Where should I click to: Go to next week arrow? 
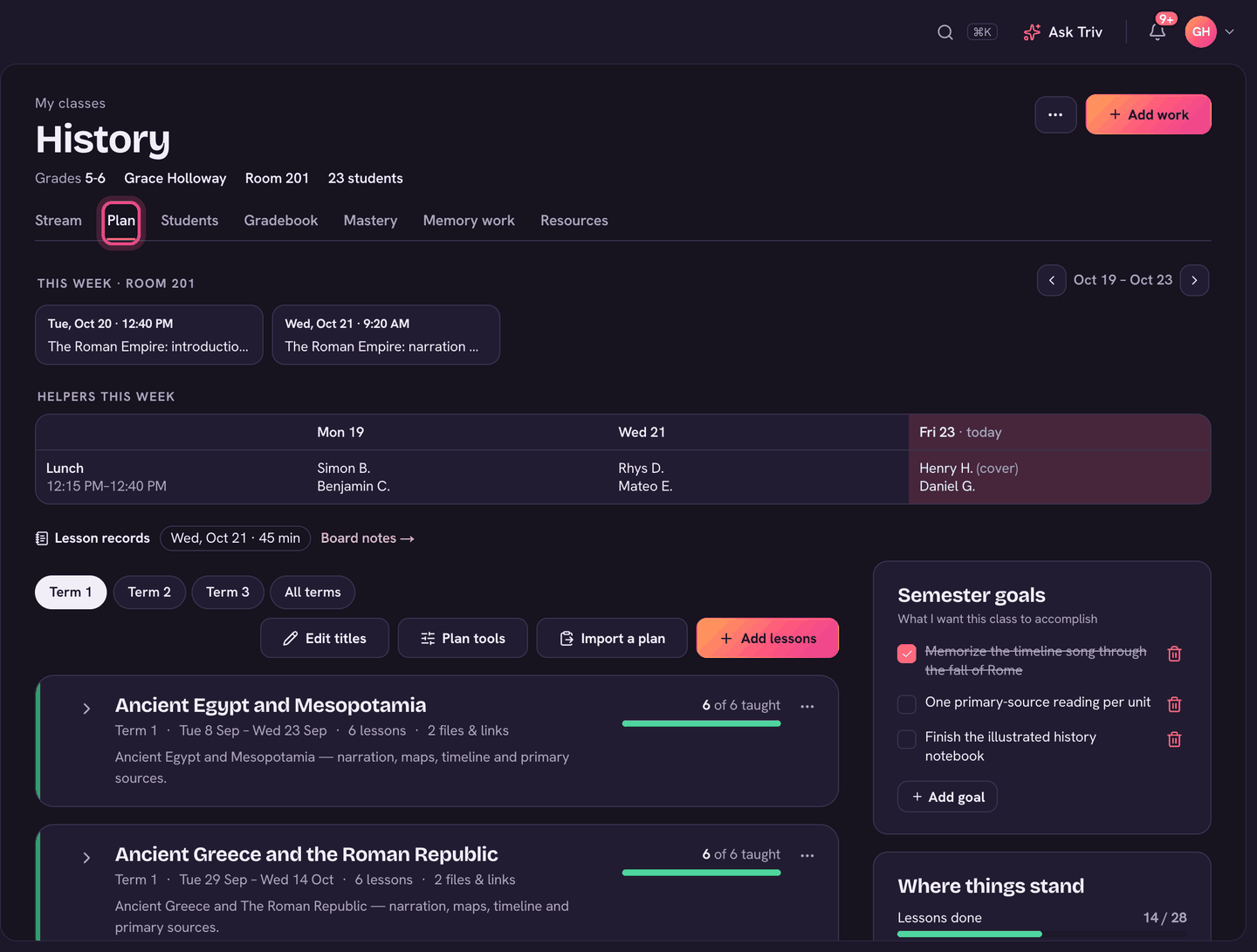[x=1194, y=280]
